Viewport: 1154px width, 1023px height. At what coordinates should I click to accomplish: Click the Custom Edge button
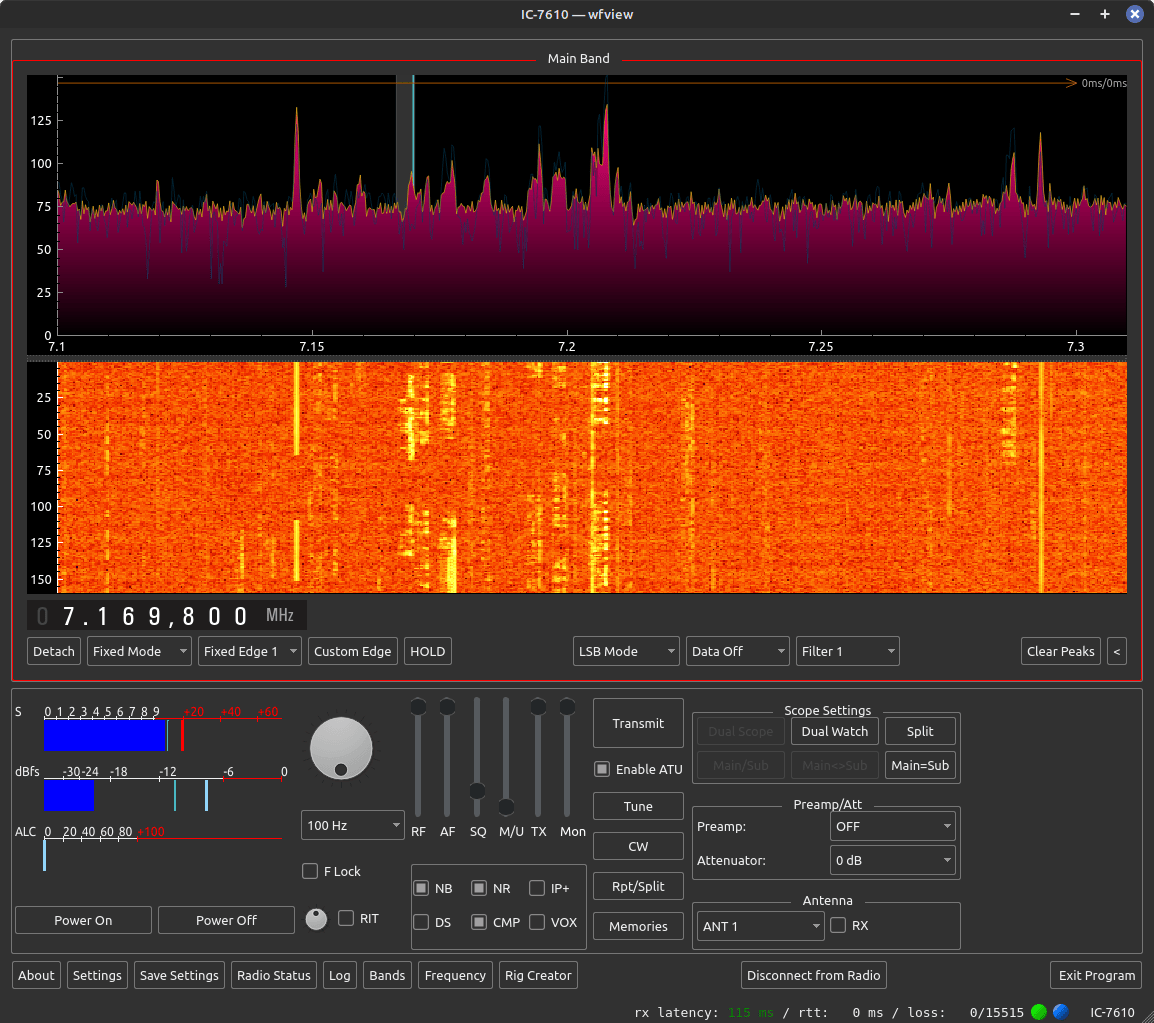click(x=353, y=651)
